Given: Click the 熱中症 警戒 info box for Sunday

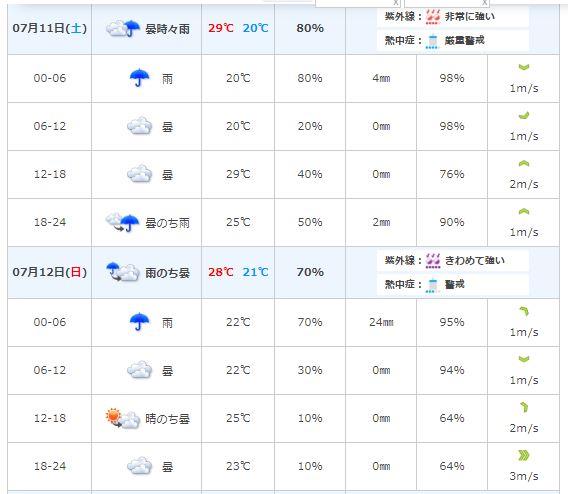Looking at the screenshot, I should pos(453,285).
